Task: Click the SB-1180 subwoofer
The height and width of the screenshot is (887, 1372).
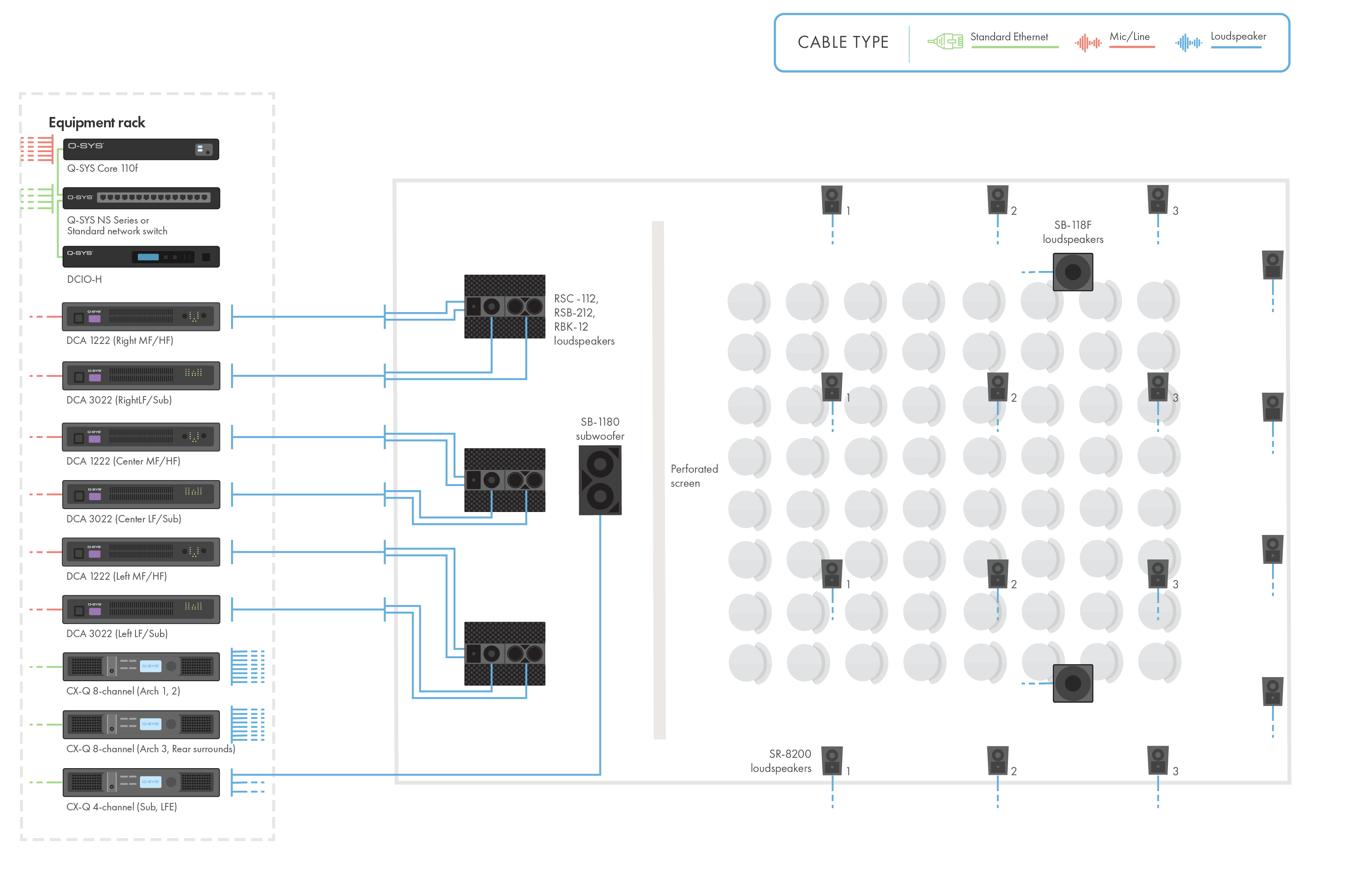Action: pos(600,480)
